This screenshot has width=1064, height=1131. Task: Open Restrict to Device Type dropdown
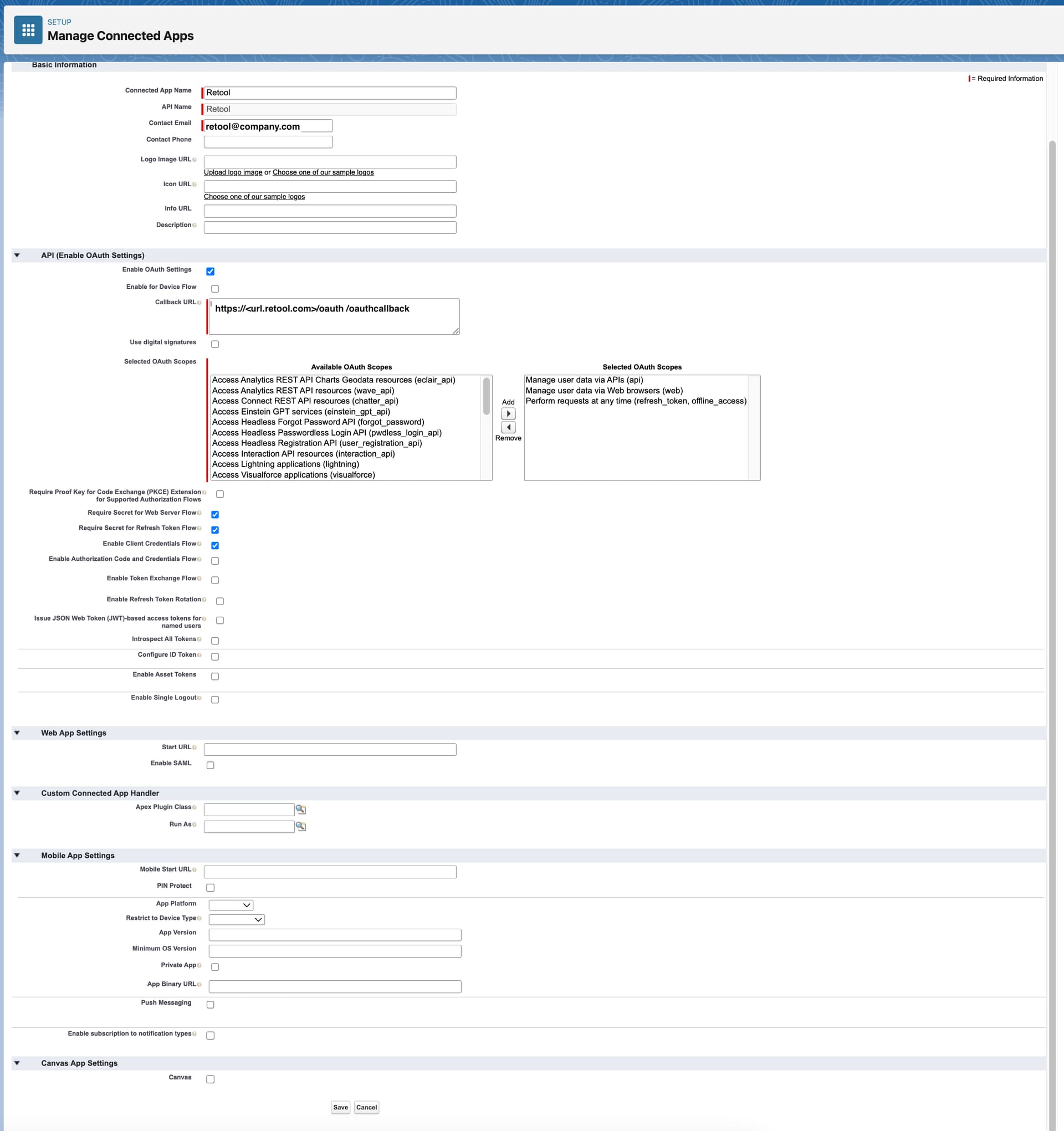click(236, 919)
